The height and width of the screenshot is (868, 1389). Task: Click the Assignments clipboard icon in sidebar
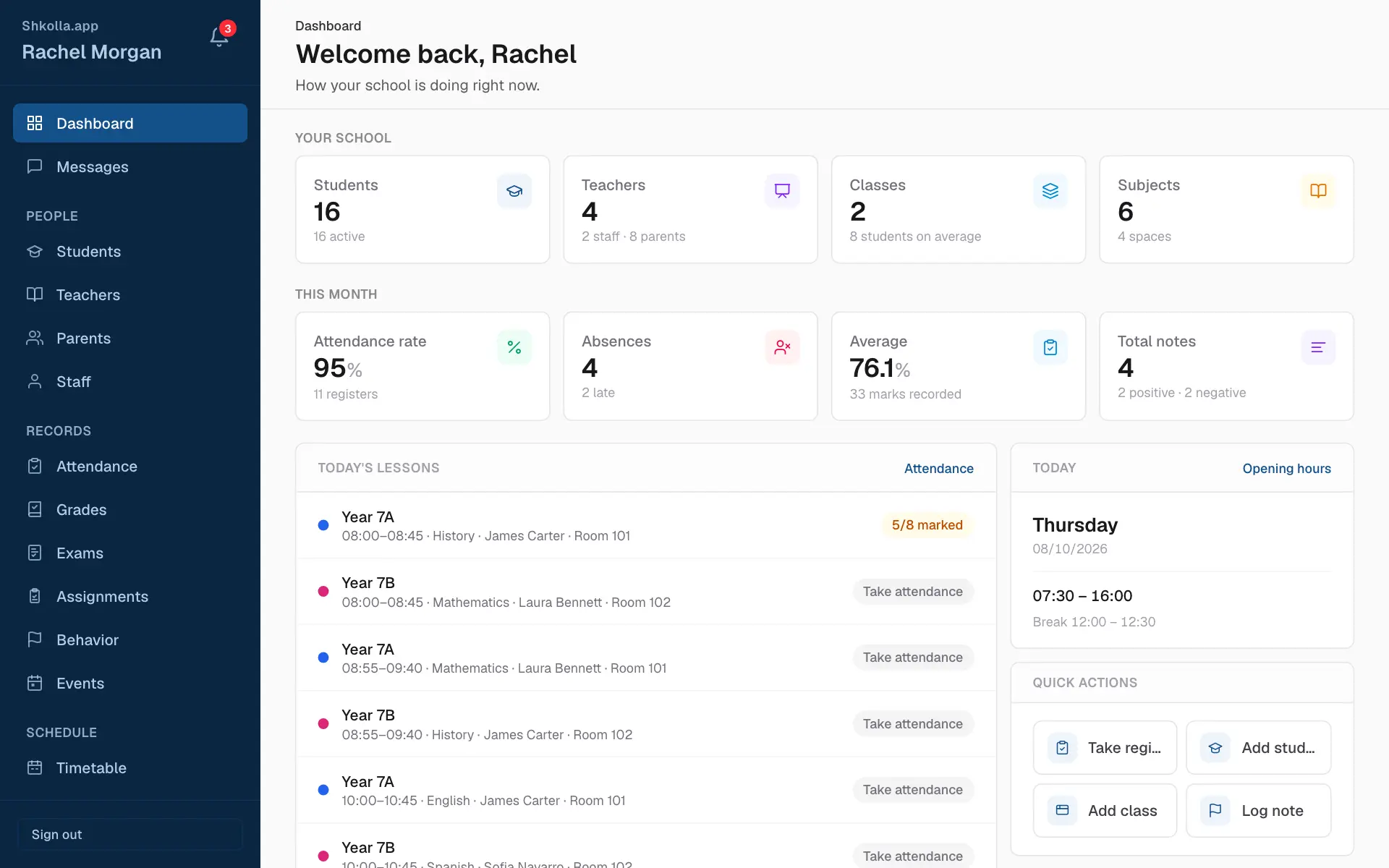click(35, 596)
